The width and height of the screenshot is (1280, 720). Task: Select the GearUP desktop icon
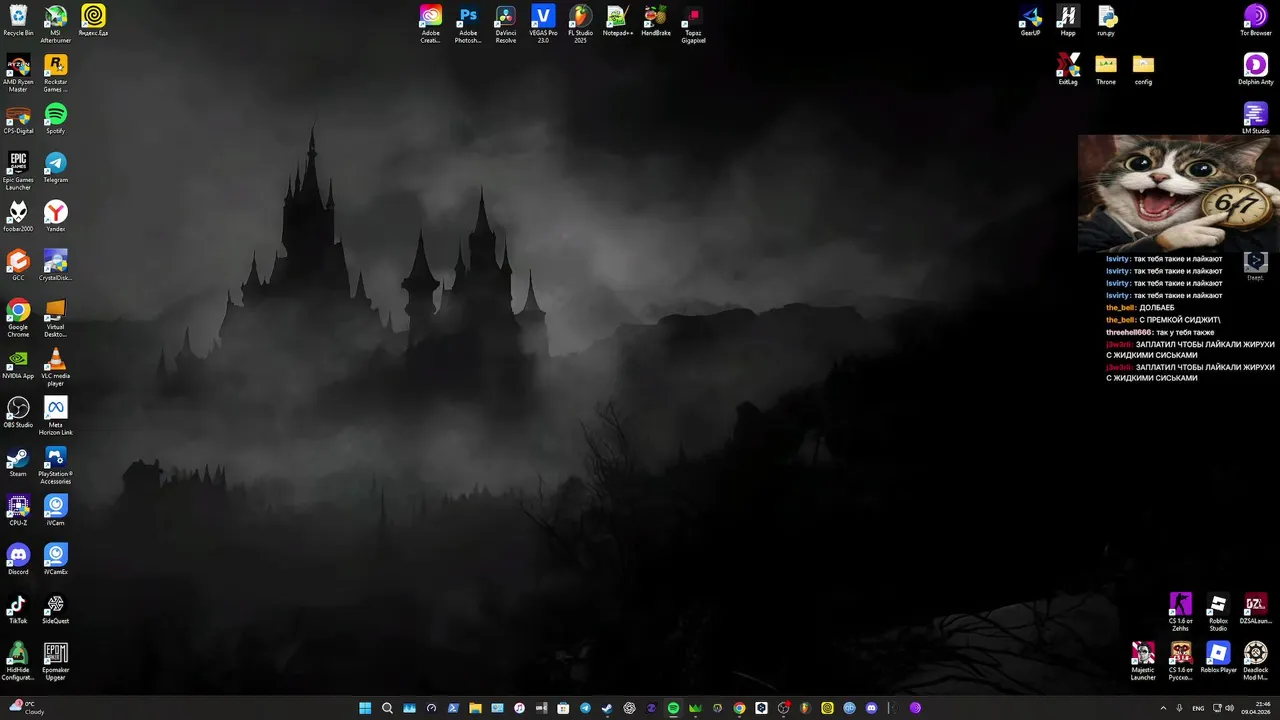(1031, 21)
